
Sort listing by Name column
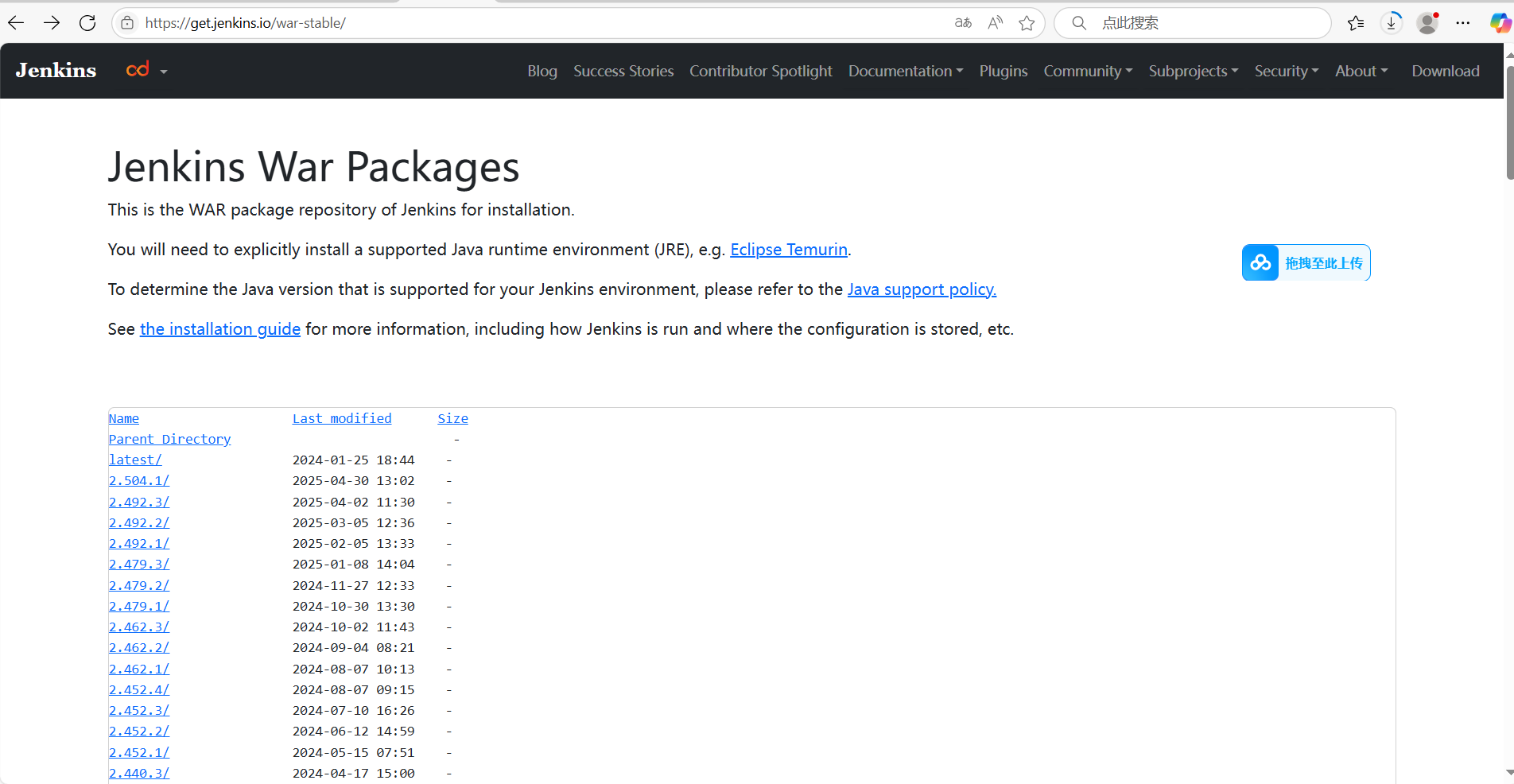point(124,418)
